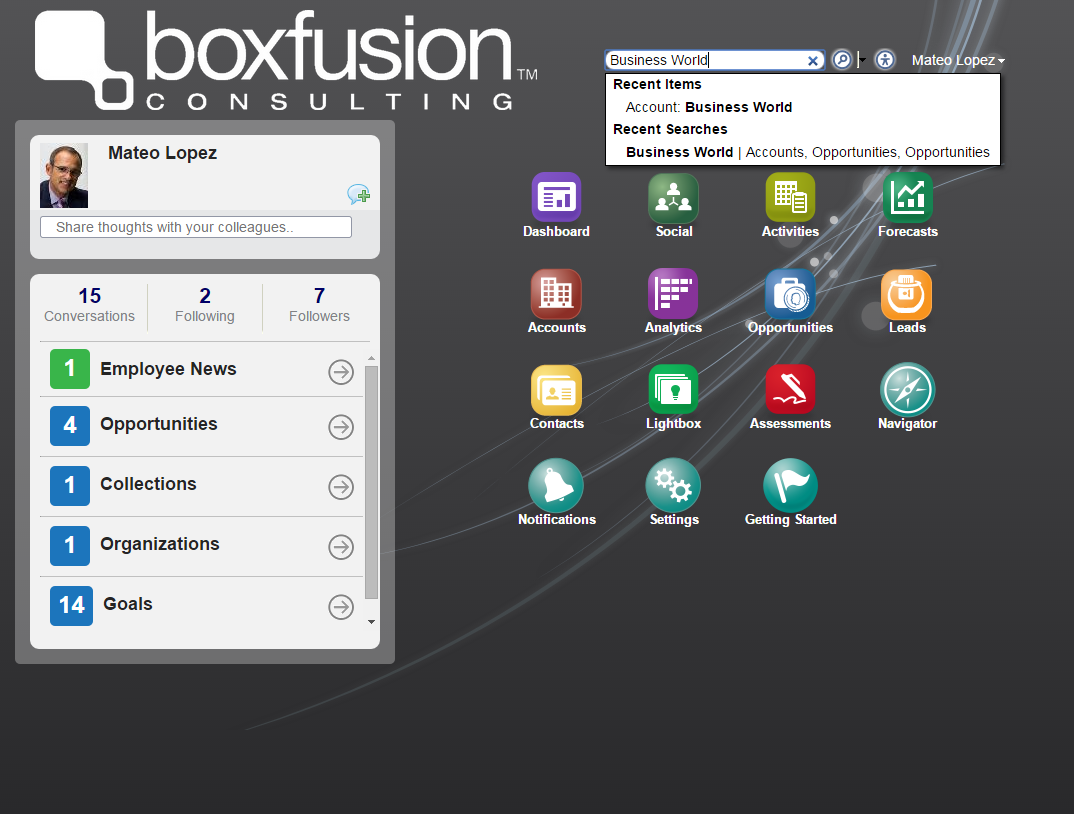Click the Share thoughts input box

[196, 227]
